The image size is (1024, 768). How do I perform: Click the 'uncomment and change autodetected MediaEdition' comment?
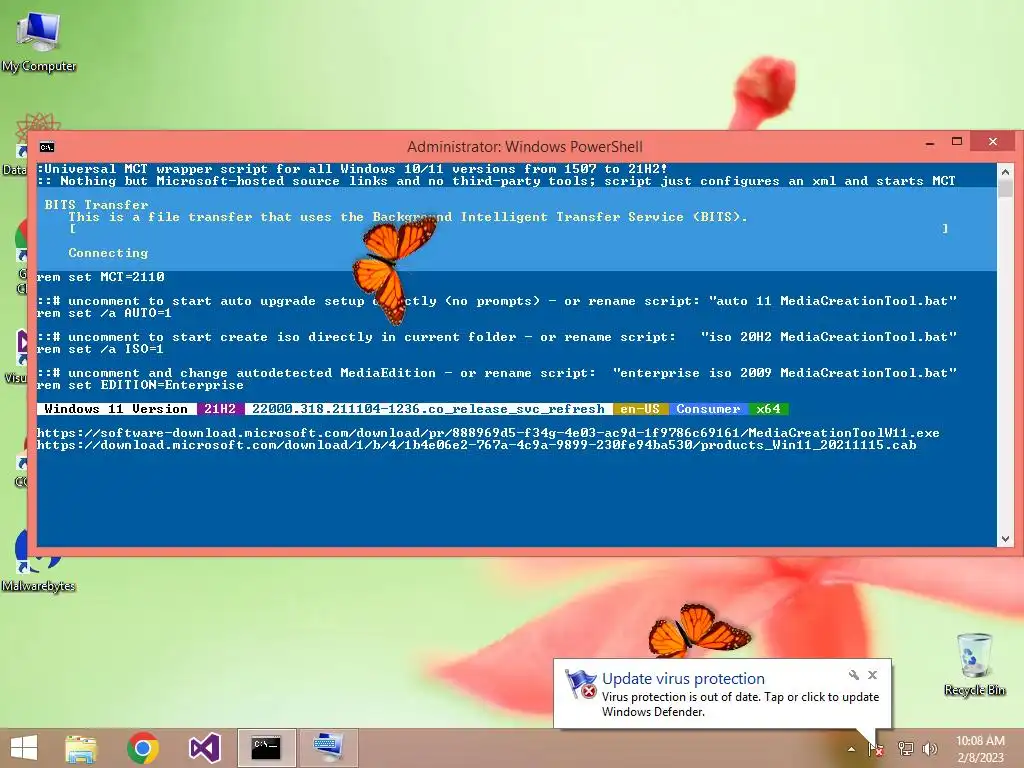tap(496, 373)
